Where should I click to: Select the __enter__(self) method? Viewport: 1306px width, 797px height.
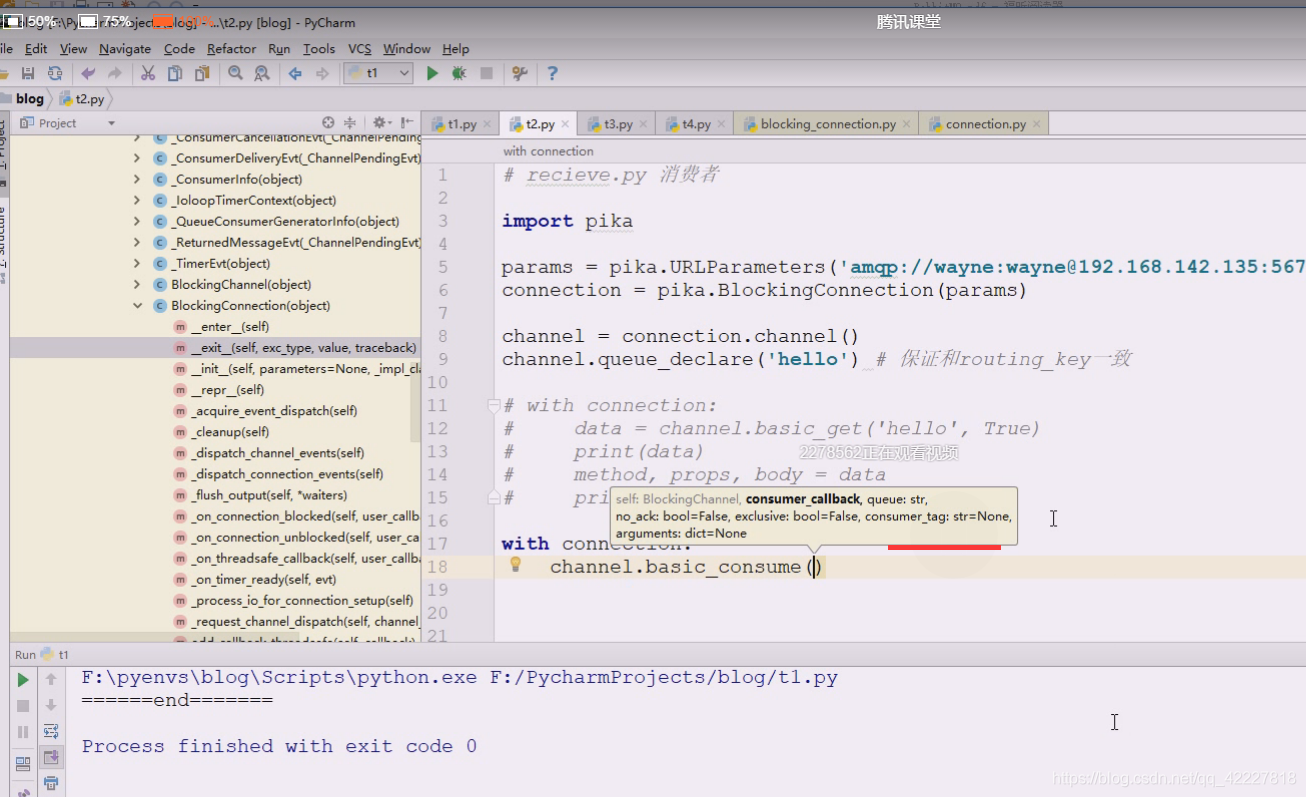tap(229, 327)
